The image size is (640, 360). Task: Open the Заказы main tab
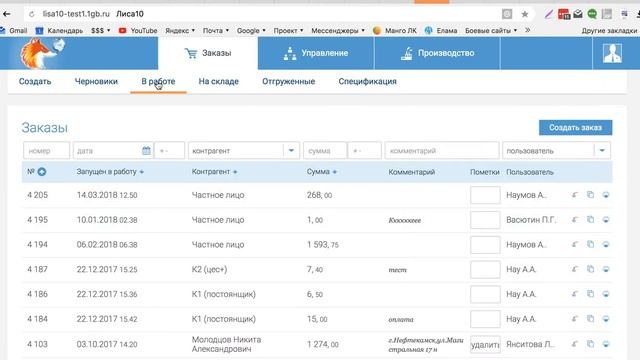(208, 53)
